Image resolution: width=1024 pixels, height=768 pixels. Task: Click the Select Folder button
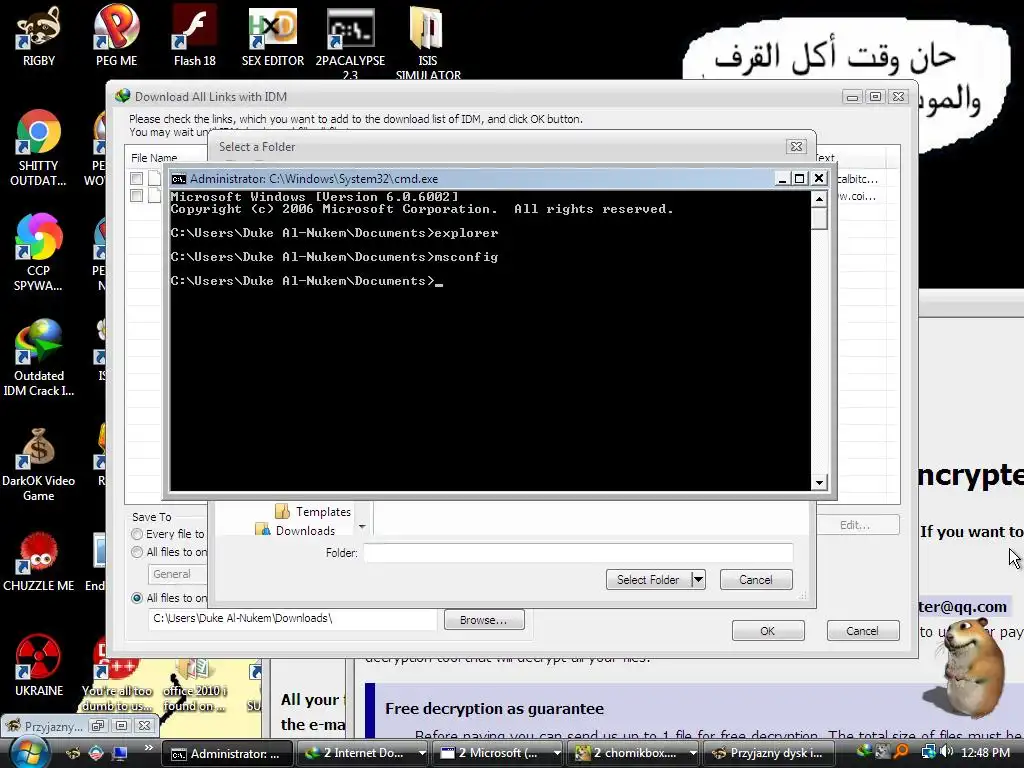click(648, 579)
